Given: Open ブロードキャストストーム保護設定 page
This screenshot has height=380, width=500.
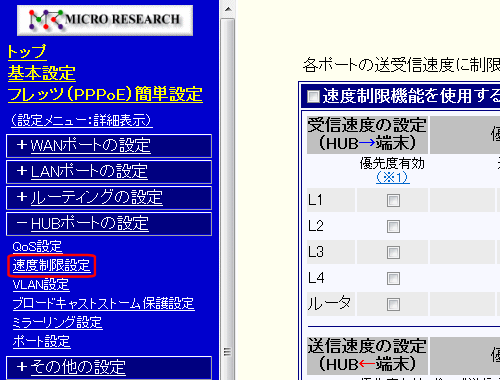Looking at the screenshot, I should [103, 304].
